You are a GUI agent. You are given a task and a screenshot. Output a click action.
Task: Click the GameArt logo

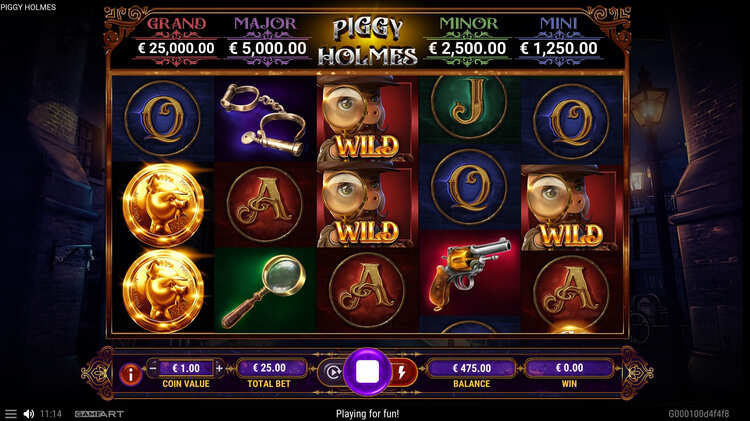(x=99, y=414)
